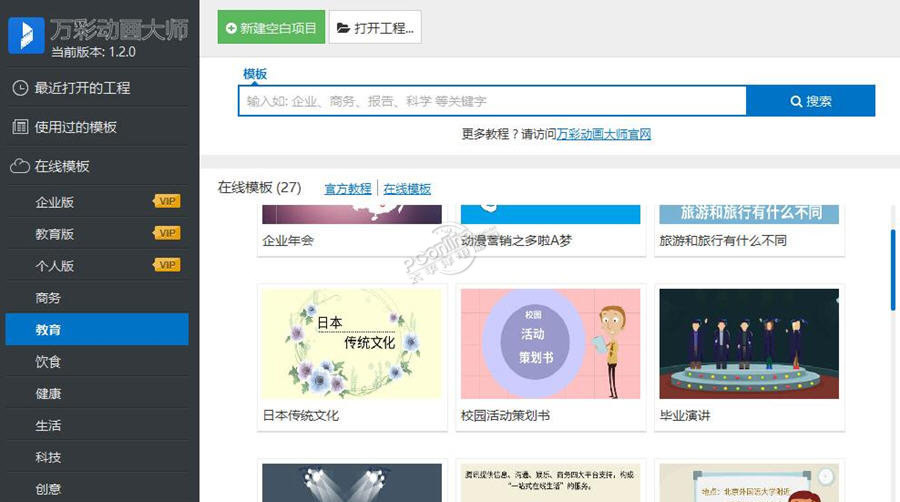Open the 企业年会 template thumbnail
This screenshot has height=502, width=900.
click(x=352, y=214)
